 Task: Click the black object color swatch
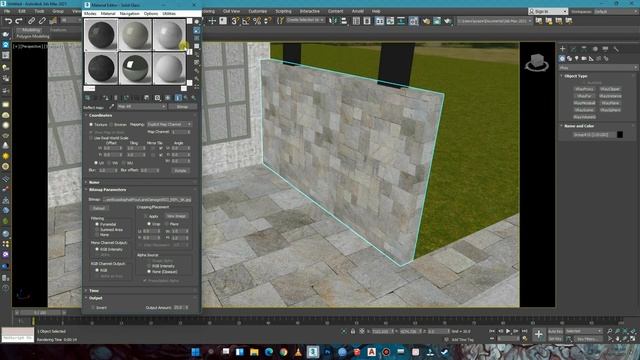click(620, 134)
